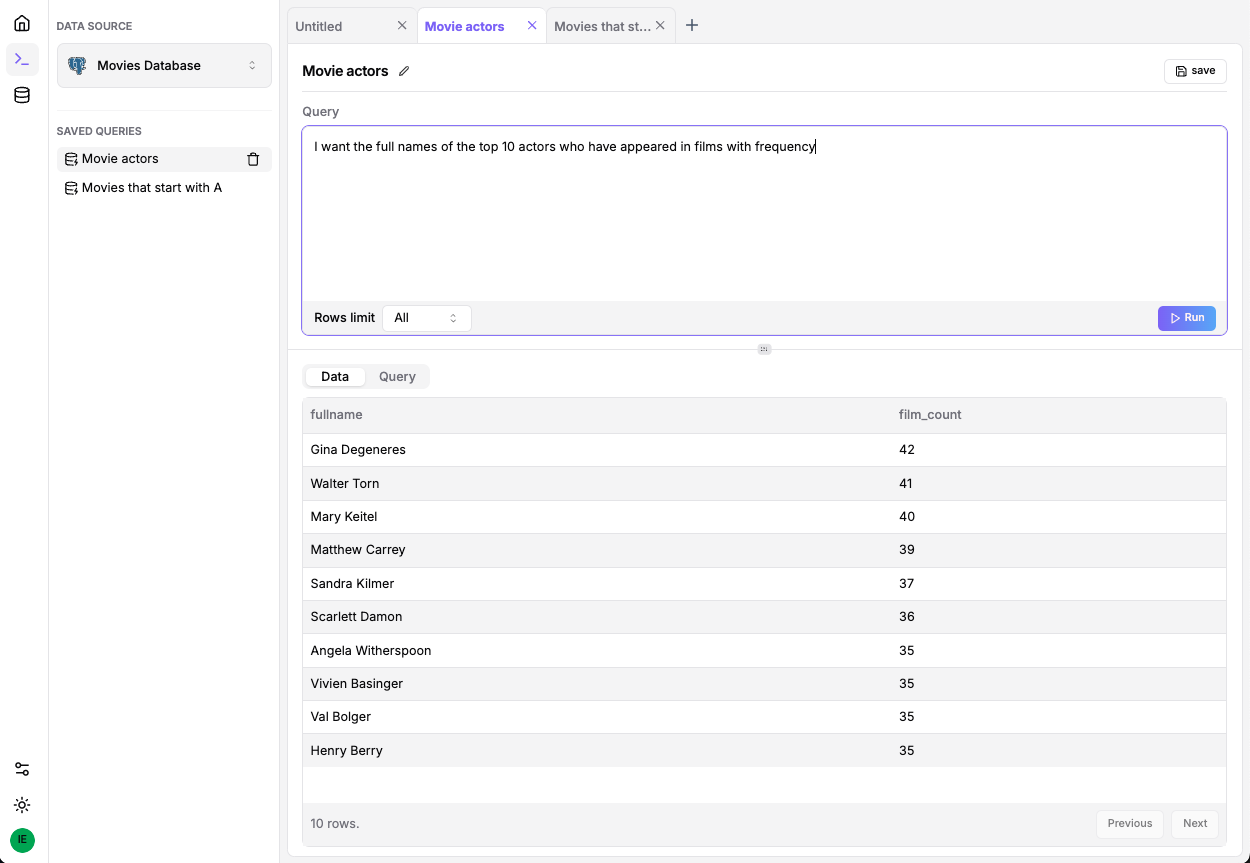Click the green IE user avatar
The width and height of the screenshot is (1250, 863).
click(x=22, y=840)
